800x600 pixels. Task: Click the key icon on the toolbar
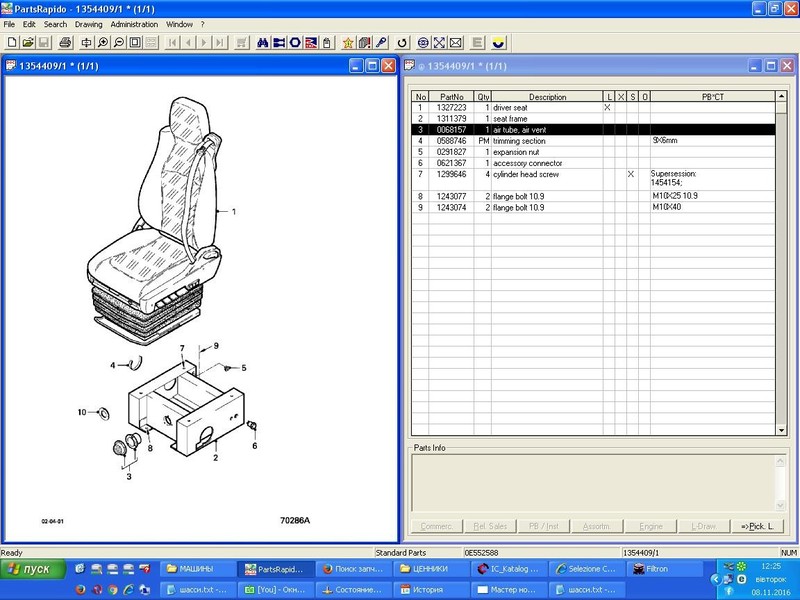coord(382,43)
